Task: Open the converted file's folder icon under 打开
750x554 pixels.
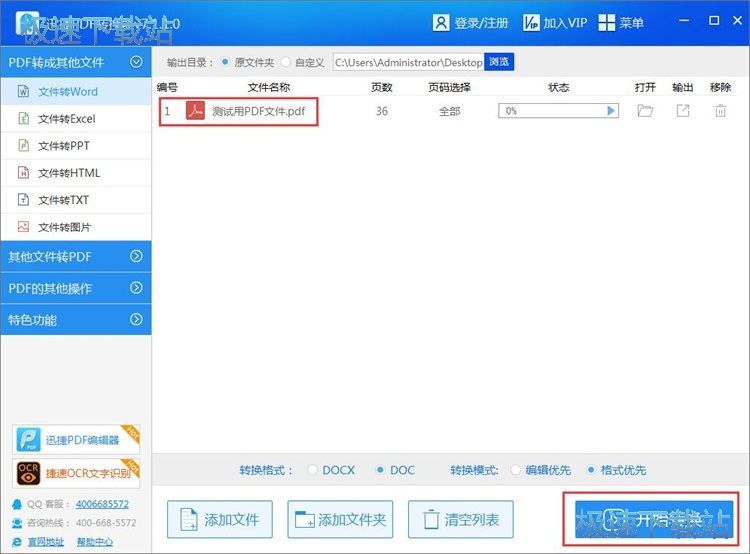Action: point(645,111)
